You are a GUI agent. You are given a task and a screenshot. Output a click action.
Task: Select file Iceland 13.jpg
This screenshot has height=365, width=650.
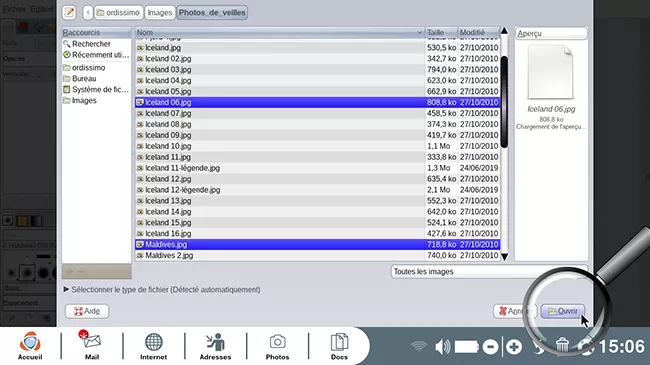[x=318, y=201]
